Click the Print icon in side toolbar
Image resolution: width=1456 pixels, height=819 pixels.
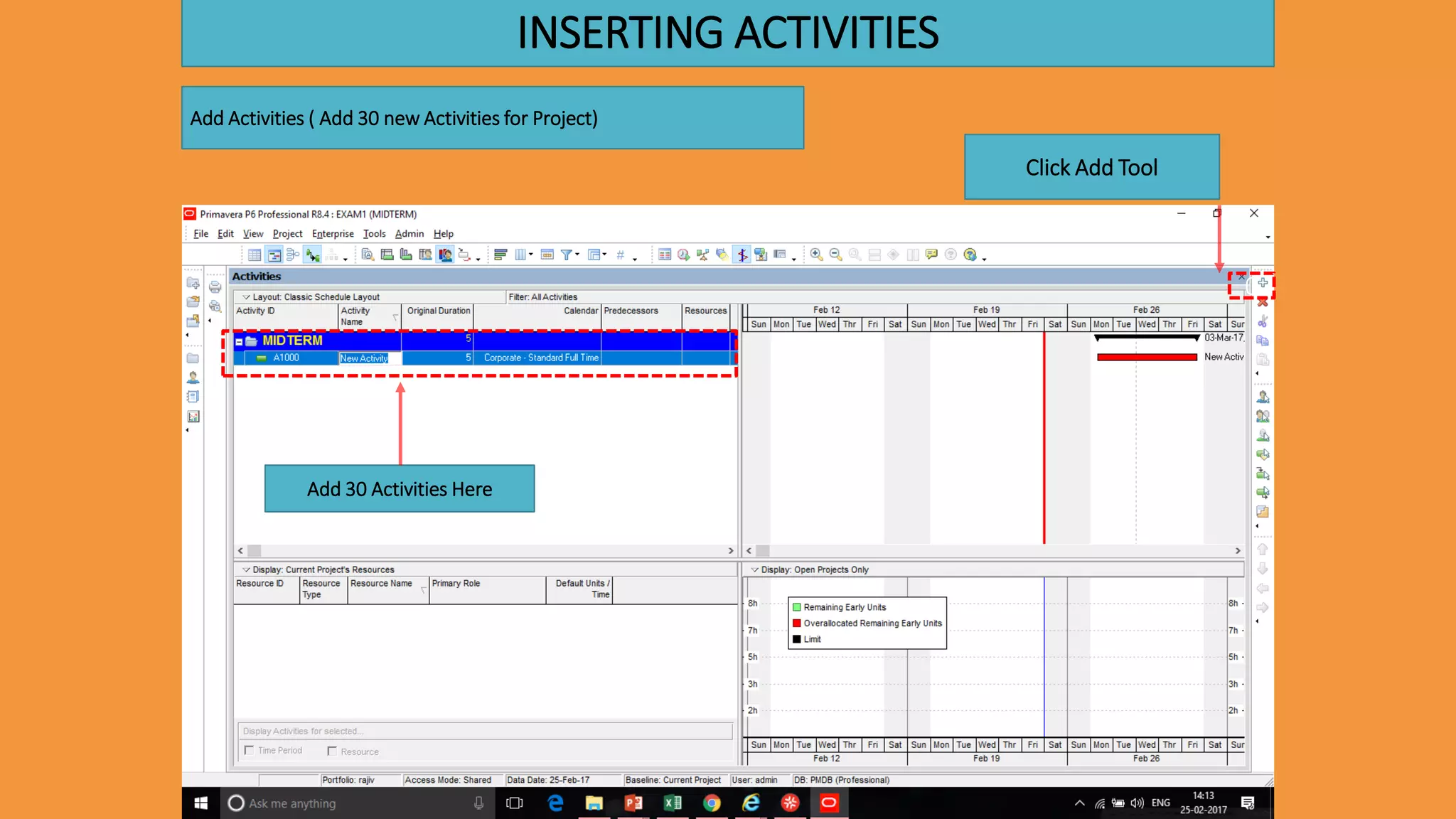coord(215,287)
